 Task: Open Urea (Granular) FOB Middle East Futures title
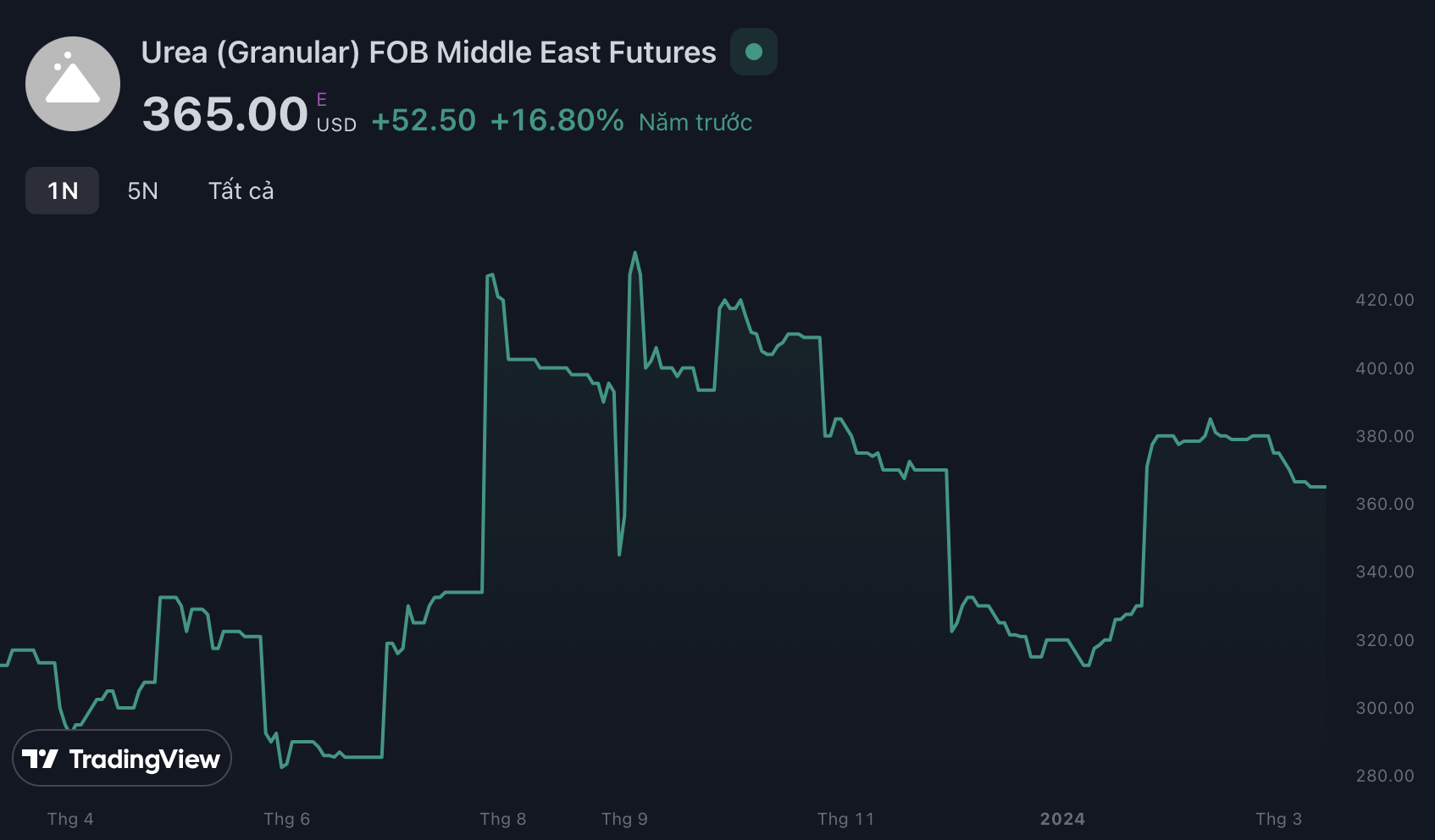click(429, 52)
